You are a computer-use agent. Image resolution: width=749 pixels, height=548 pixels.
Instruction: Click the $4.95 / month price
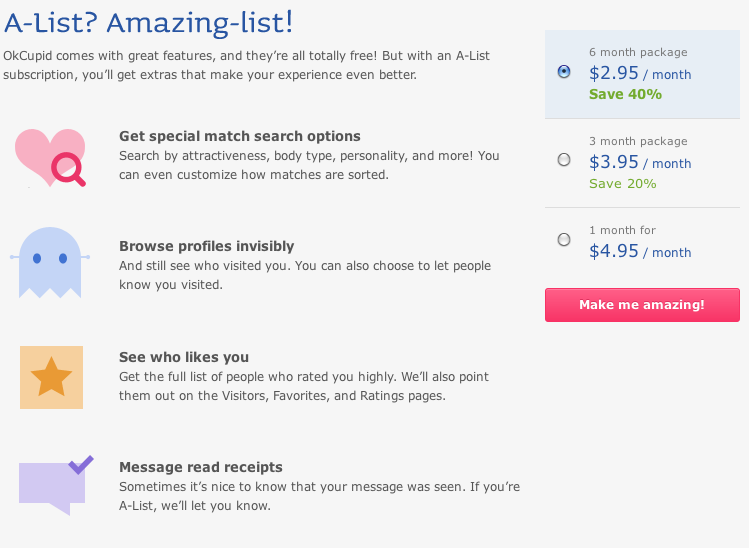640,251
